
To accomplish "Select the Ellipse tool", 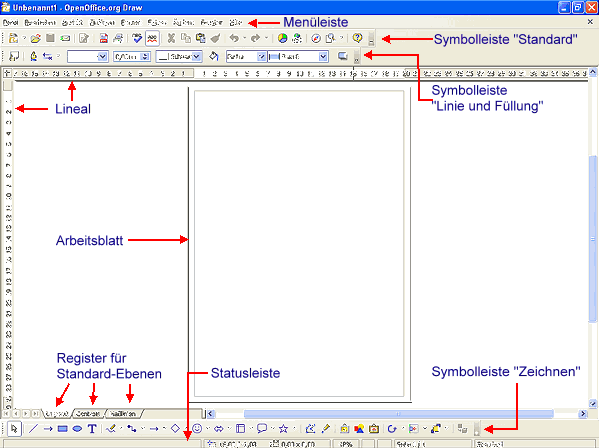I will click(x=77, y=429).
